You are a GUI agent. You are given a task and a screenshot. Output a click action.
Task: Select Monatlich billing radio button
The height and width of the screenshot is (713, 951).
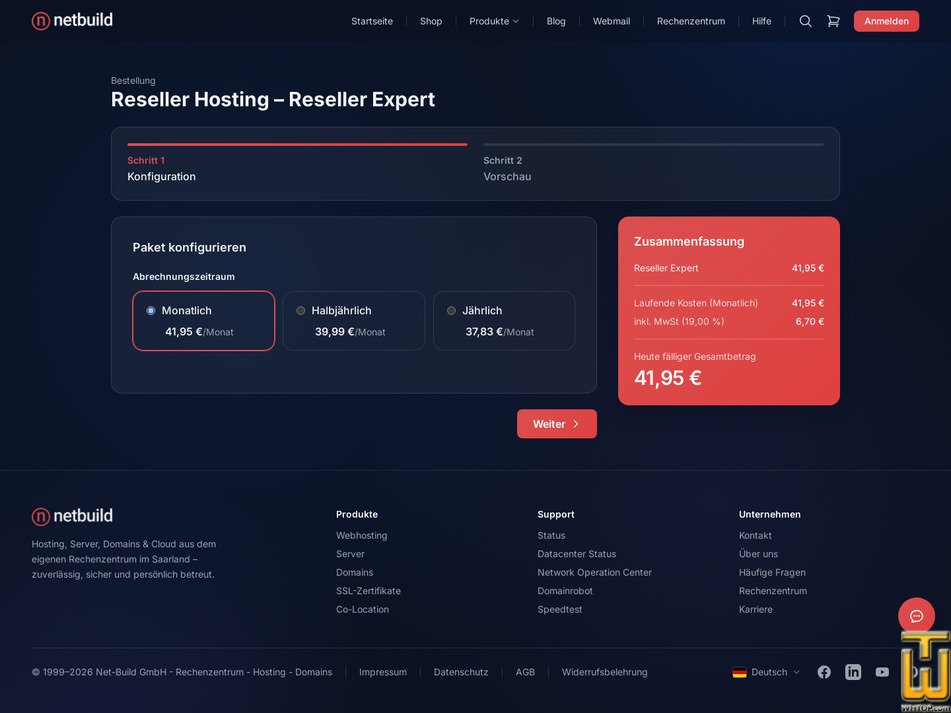(151, 310)
